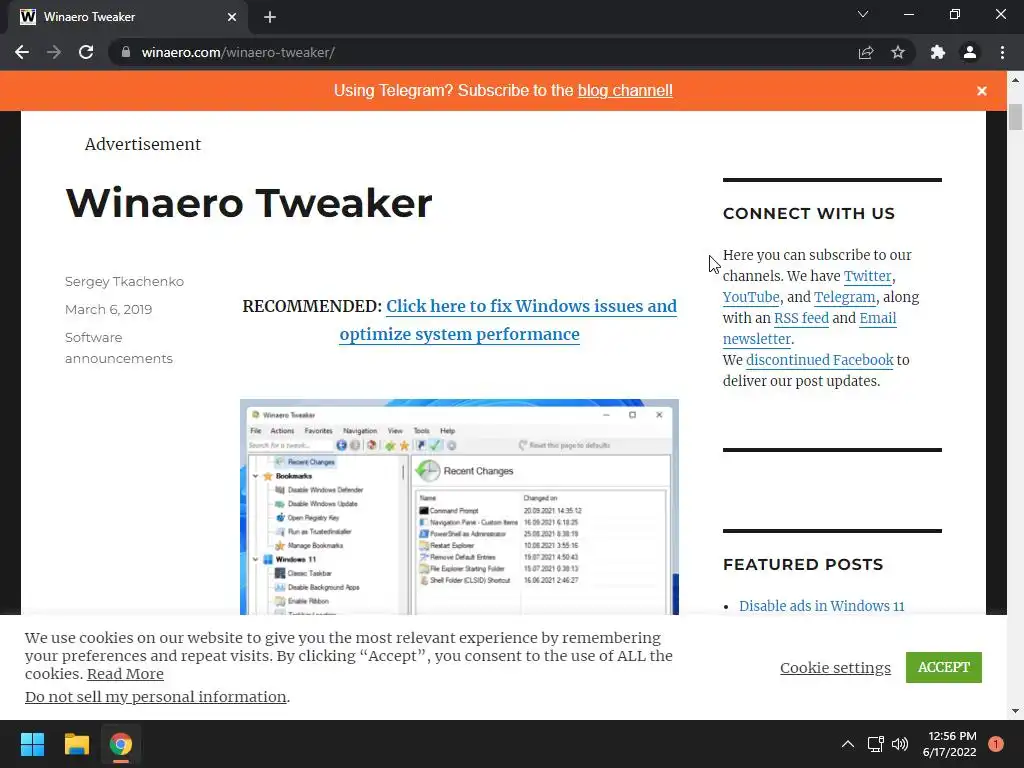Click the FEATURED POSTS heading
1024x768 pixels.
point(803,564)
